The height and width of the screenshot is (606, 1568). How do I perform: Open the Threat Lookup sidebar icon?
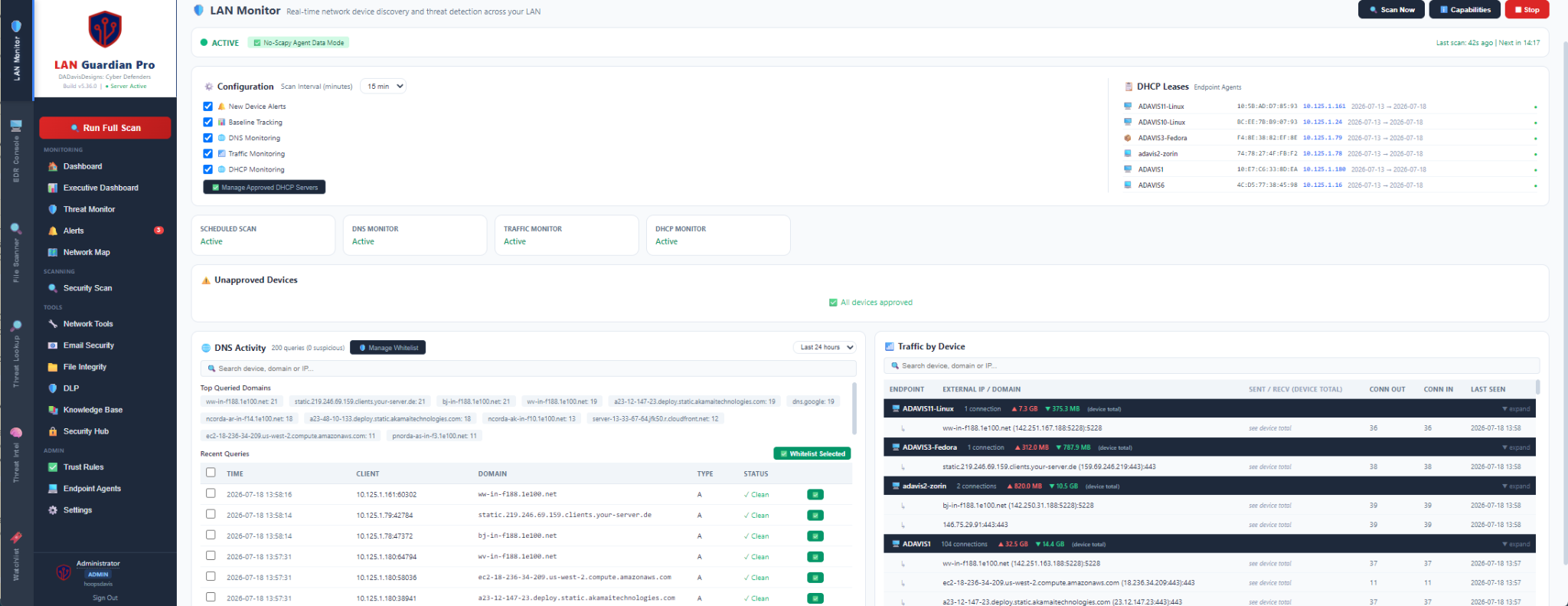pos(16,327)
